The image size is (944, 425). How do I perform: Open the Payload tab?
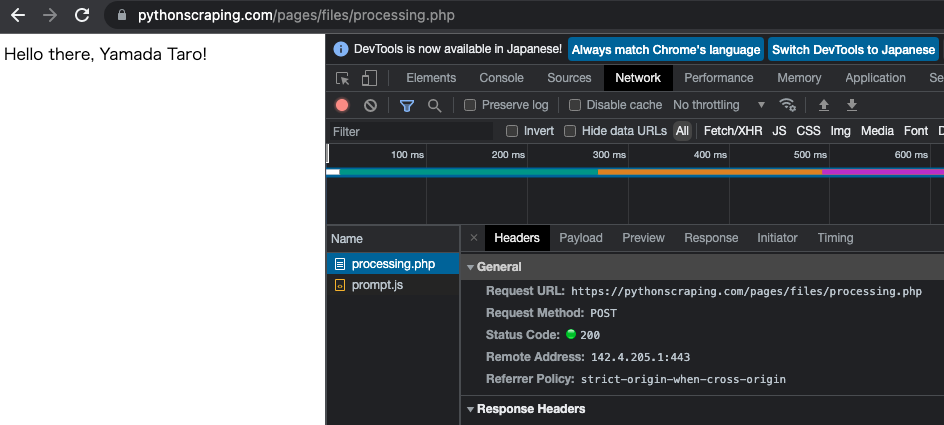(580, 238)
